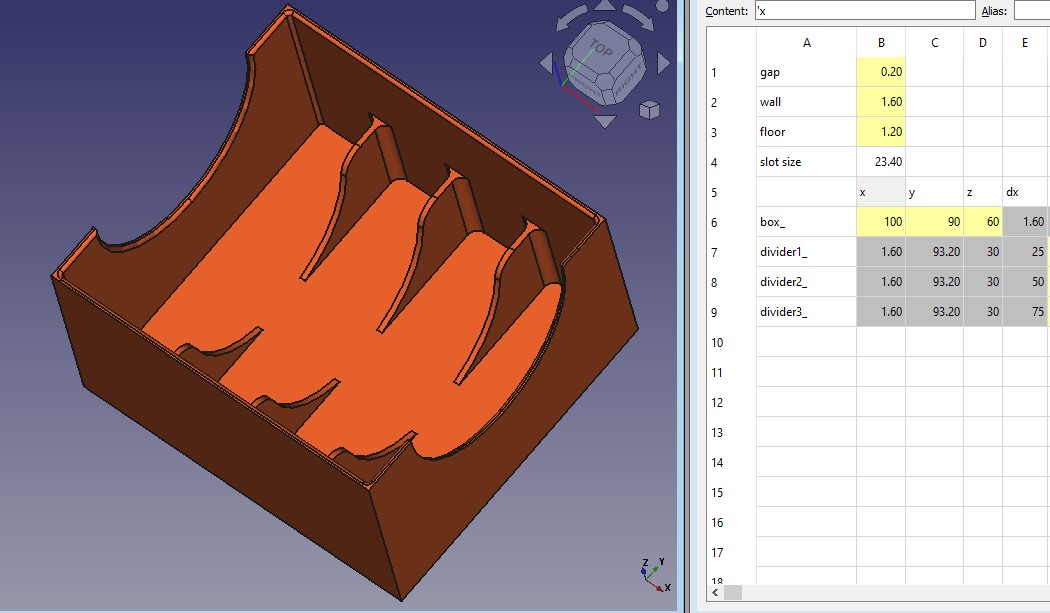Select the divider3_ dx value 75
The image size is (1050, 613).
coord(1025,312)
